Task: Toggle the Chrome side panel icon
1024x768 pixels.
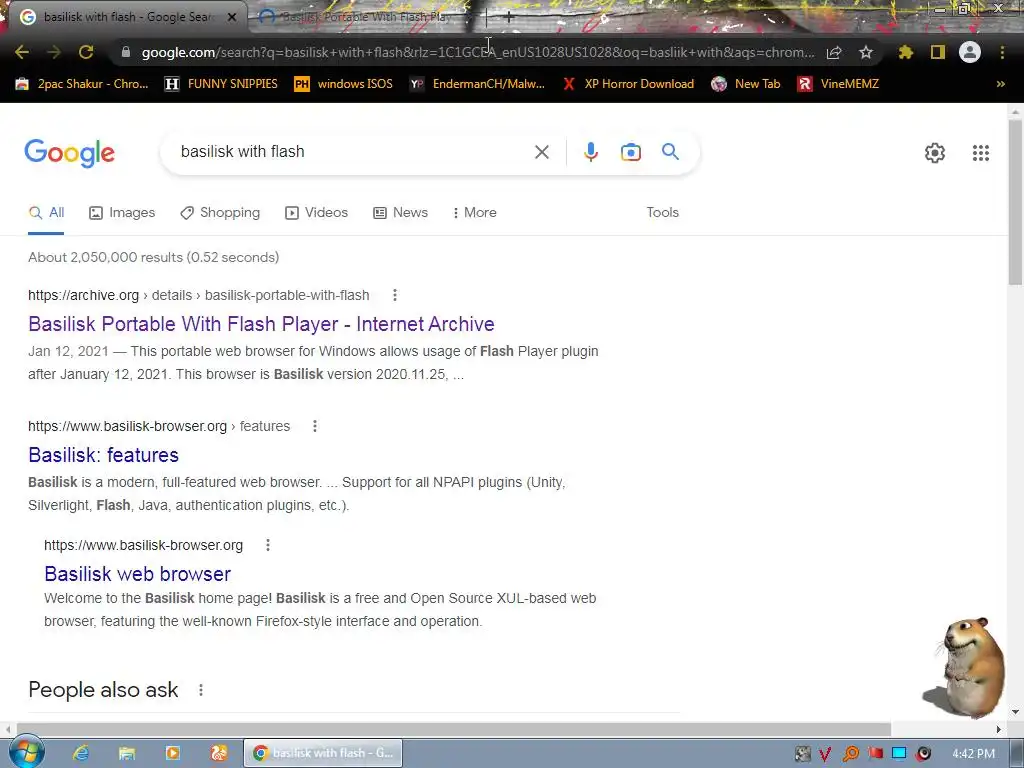Action: click(938, 52)
